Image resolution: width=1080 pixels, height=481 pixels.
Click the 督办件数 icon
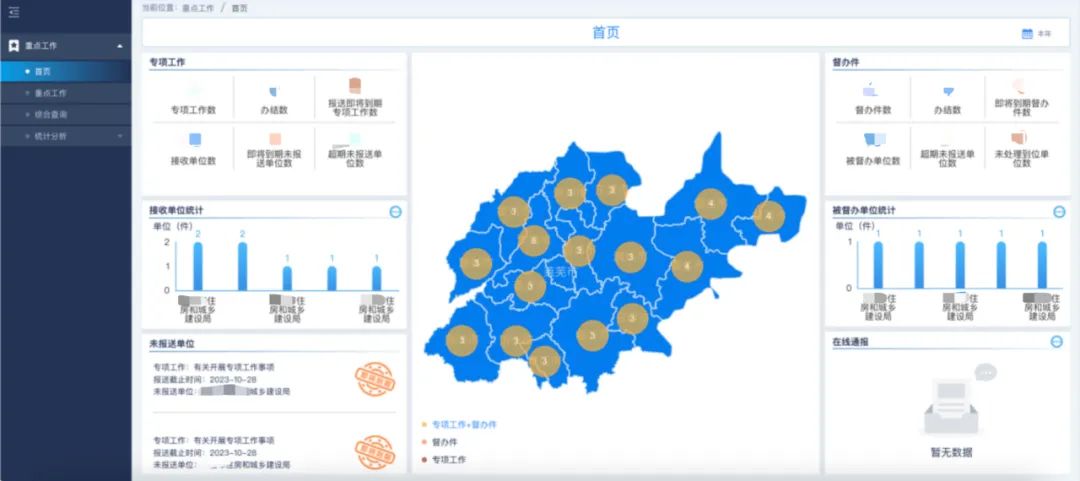(872, 92)
